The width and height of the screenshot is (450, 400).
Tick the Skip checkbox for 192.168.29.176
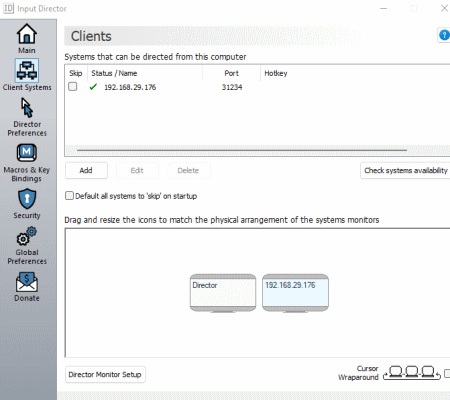pyautogui.click(x=73, y=87)
